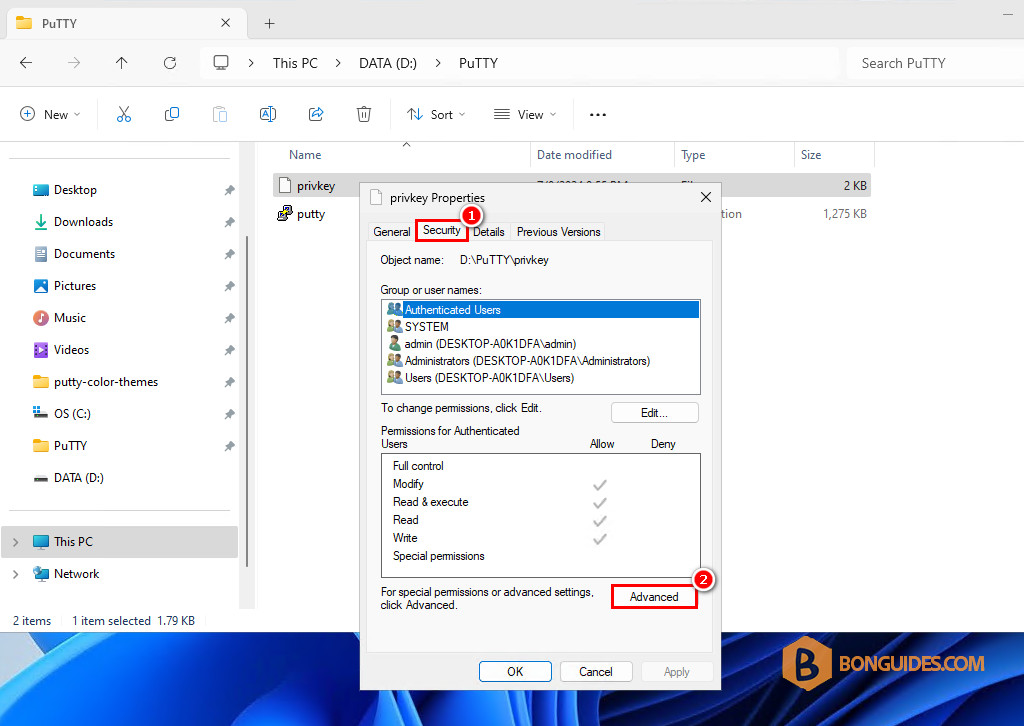Screen dimensions: 1024x726
Task: Click the Share icon in toolbar
Action: [x=316, y=114]
